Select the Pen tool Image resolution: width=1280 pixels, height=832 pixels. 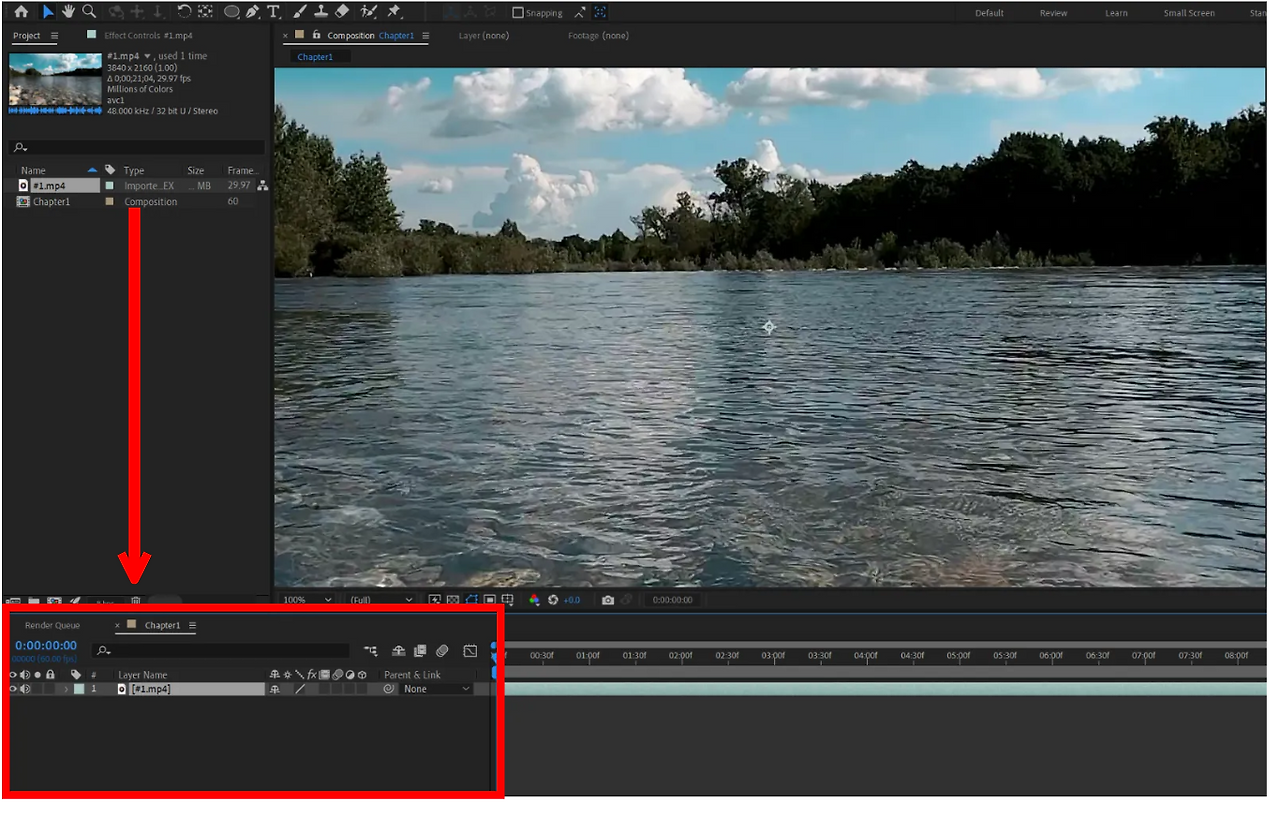pyautogui.click(x=252, y=12)
